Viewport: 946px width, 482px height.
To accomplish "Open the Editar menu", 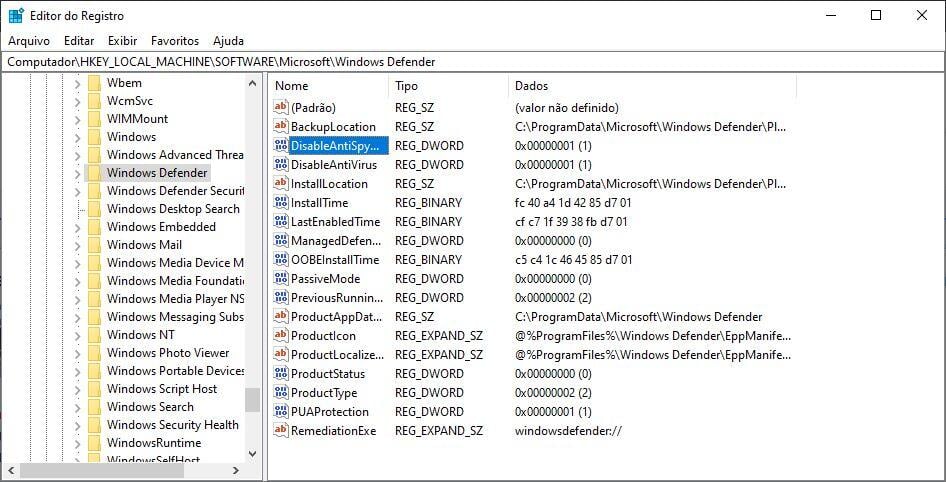I will 79,41.
